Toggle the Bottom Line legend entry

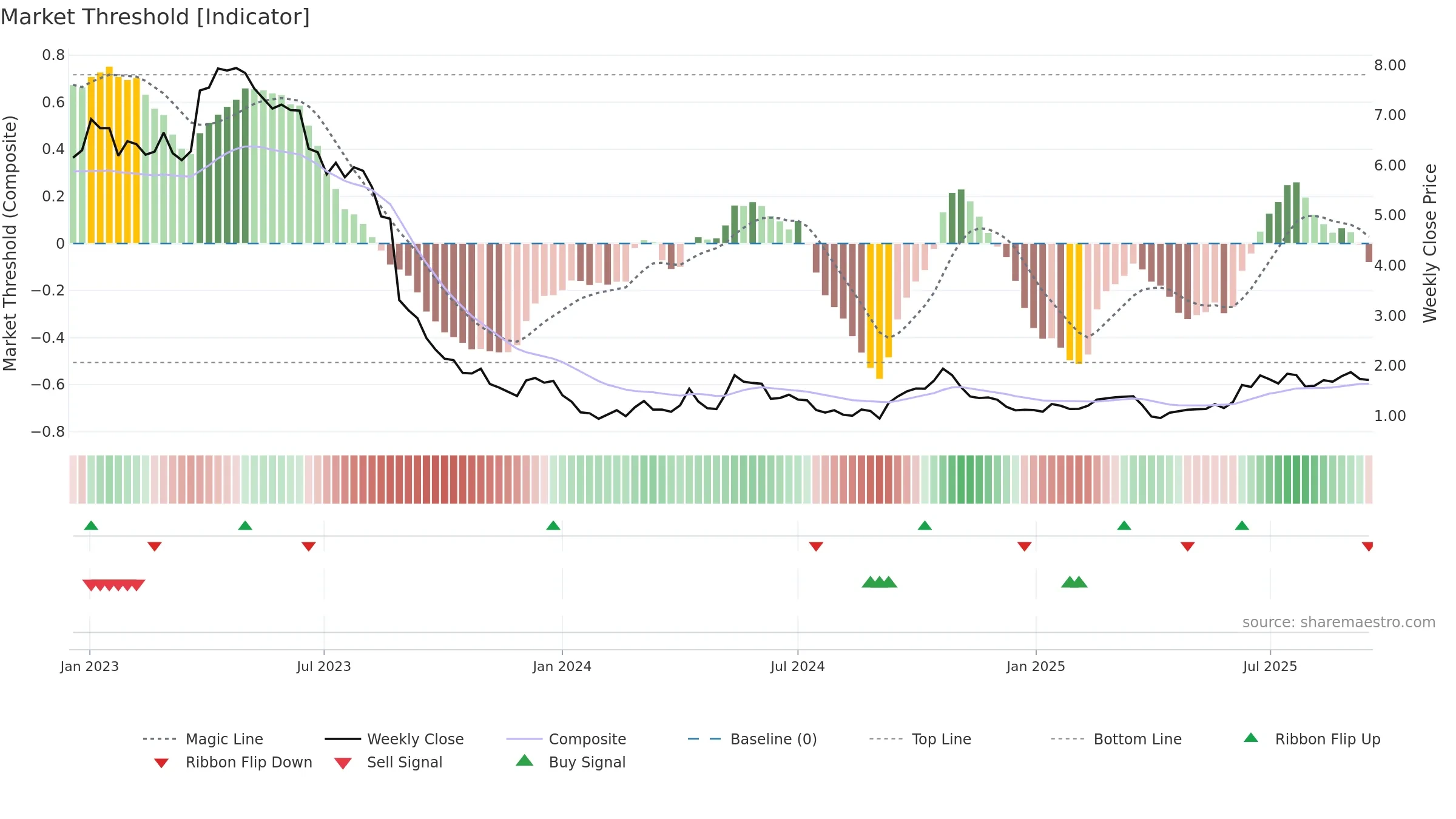(1116, 739)
